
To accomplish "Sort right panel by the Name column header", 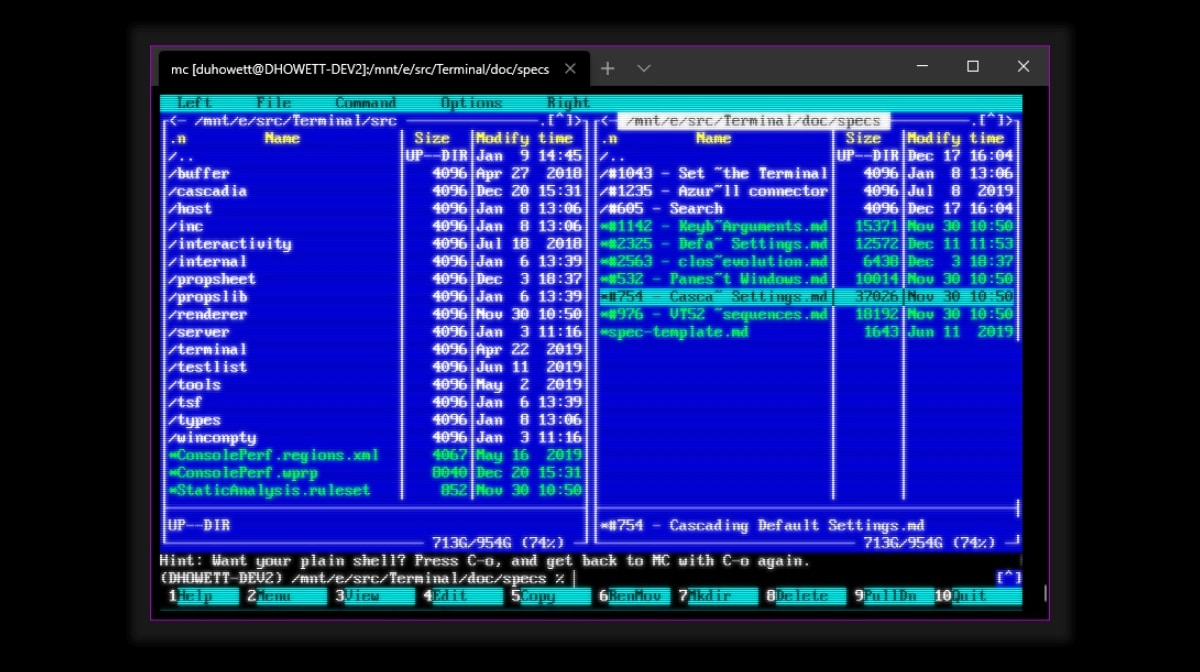I will (x=713, y=138).
